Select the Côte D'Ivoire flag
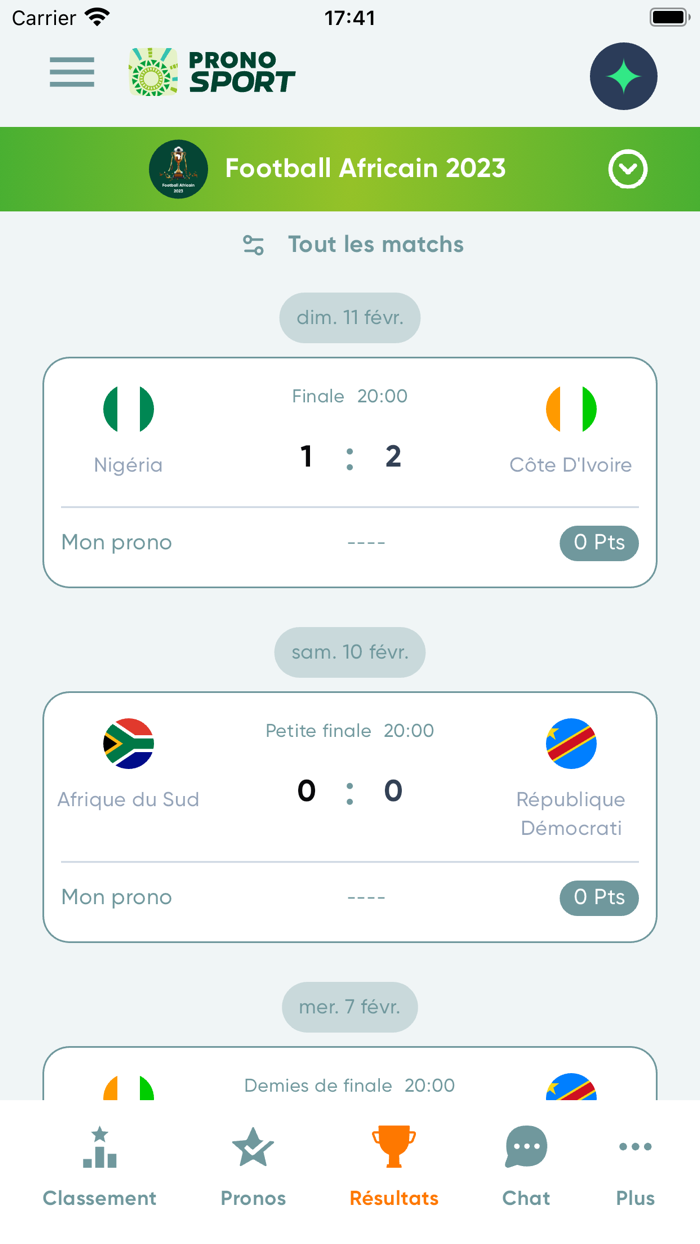The height and width of the screenshot is (1244, 700). coord(571,408)
